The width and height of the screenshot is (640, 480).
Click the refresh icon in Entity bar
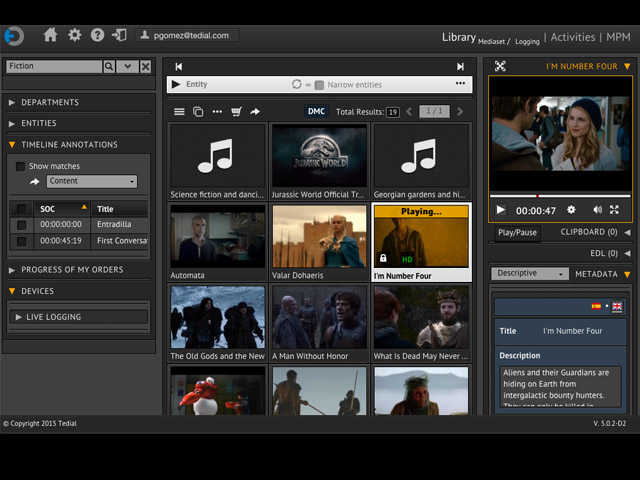[x=296, y=84]
